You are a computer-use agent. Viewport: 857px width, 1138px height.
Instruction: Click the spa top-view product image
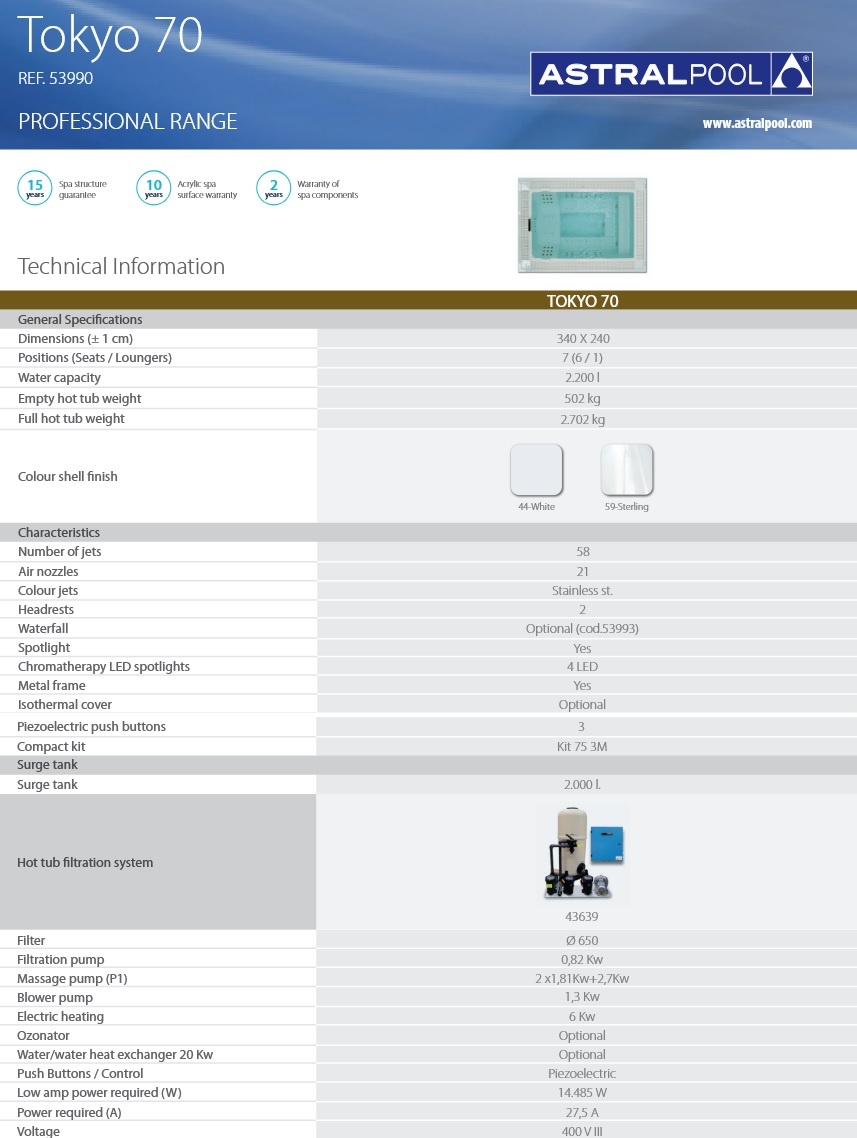[x=582, y=225]
